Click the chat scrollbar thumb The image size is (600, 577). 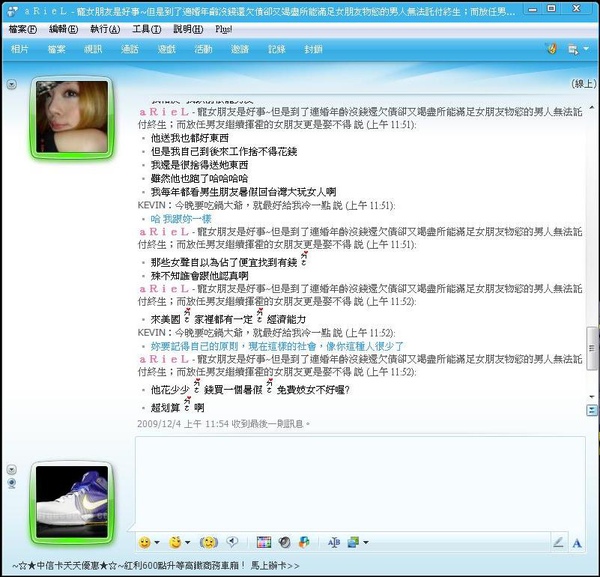click(592, 348)
